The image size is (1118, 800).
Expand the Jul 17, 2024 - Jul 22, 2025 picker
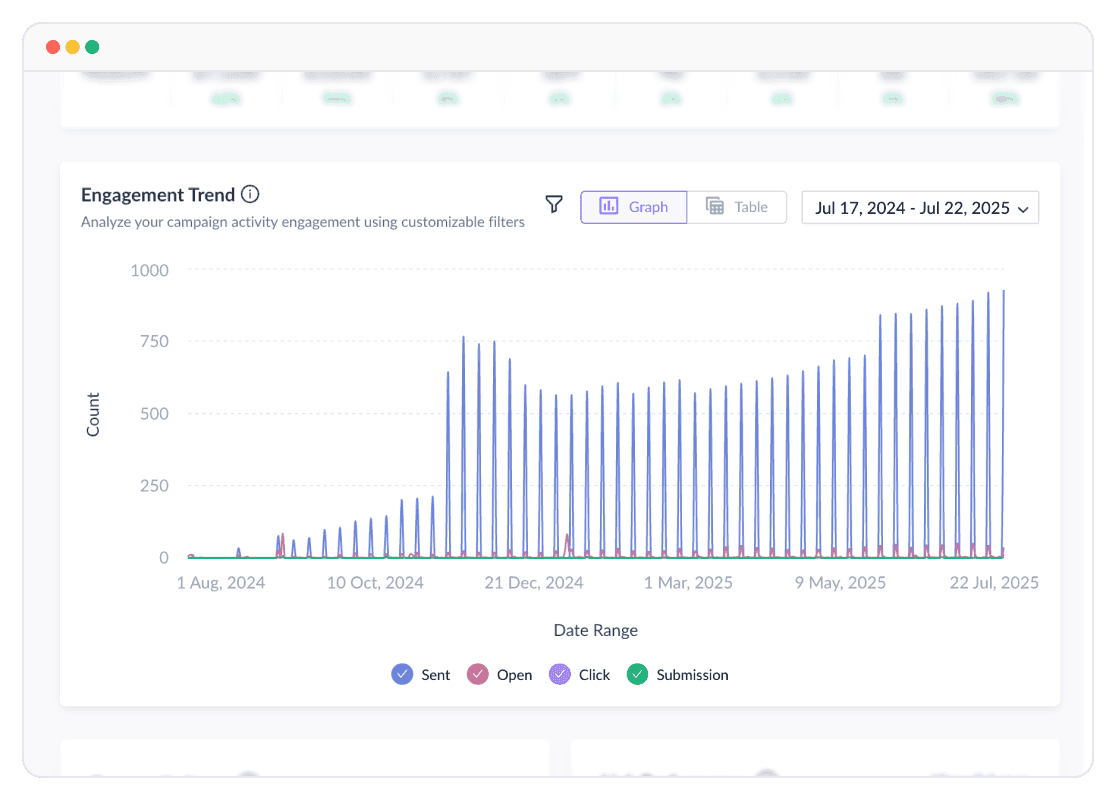[x=919, y=207]
